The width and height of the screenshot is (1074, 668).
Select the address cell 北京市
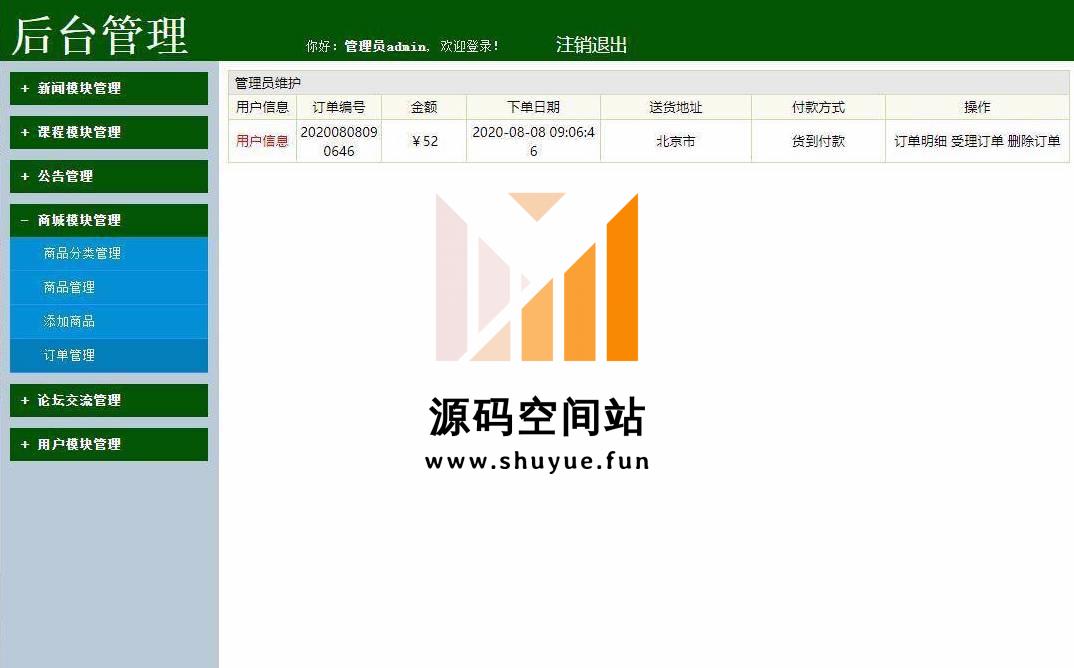coord(676,141)
